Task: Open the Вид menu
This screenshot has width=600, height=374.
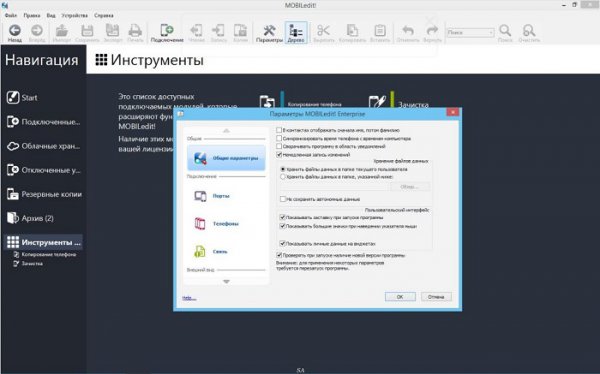Action: [51, 15]
